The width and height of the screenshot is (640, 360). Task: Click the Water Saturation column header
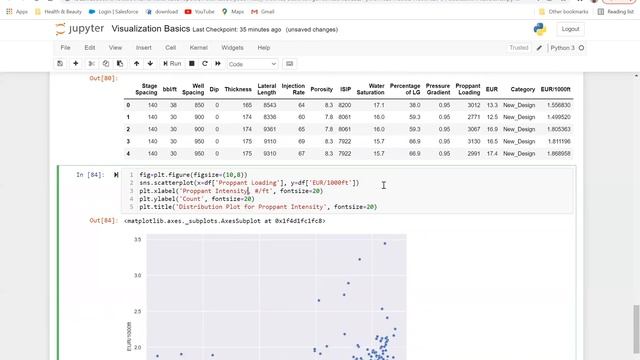(x=370, y=89)
